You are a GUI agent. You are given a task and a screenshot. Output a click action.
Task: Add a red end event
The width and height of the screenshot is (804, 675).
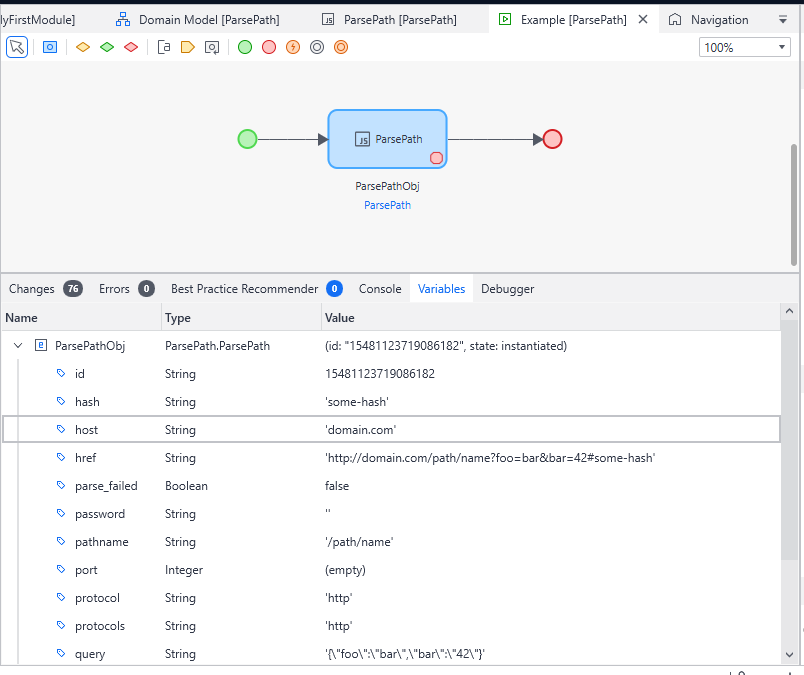point(269,47)
